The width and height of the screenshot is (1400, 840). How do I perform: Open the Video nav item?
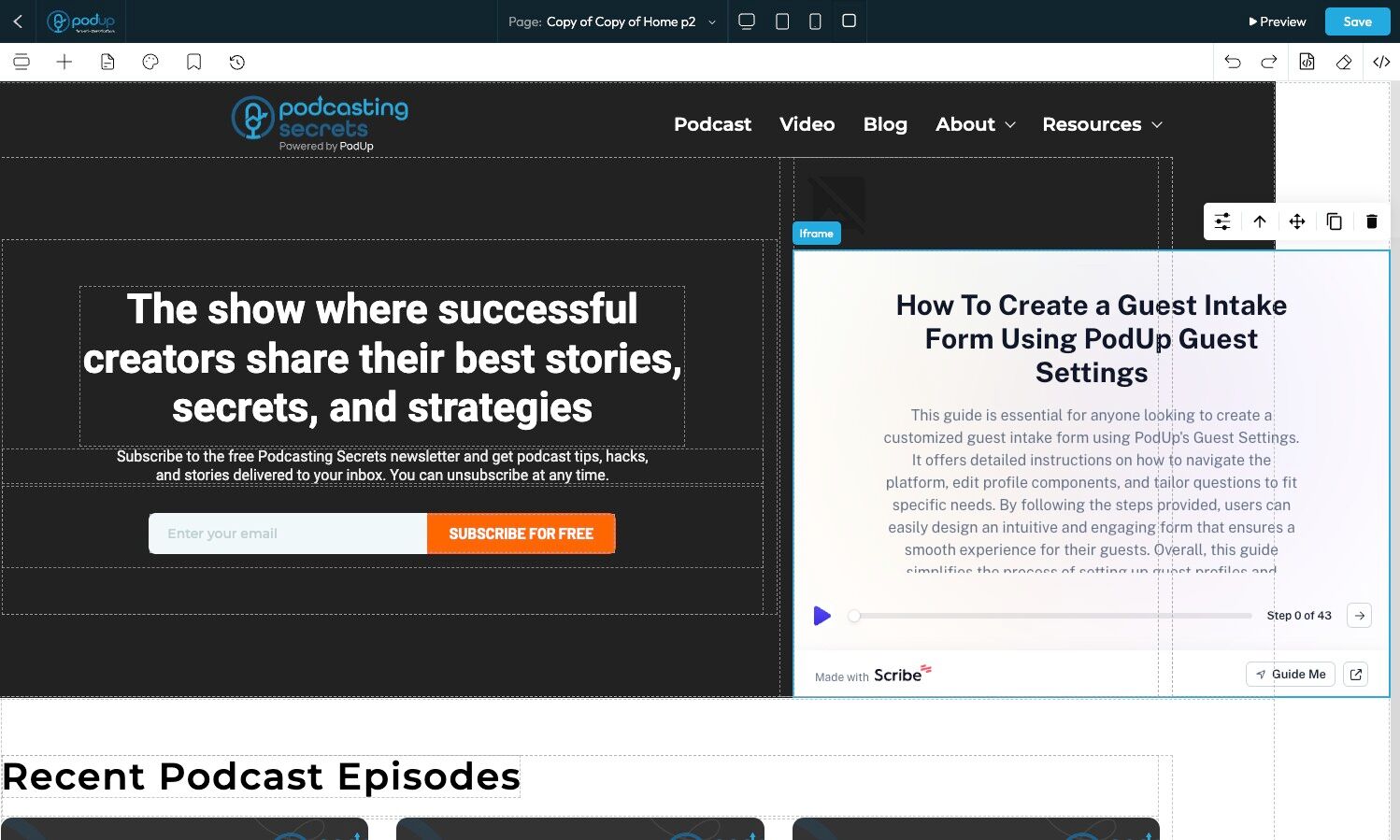point(807,124)
